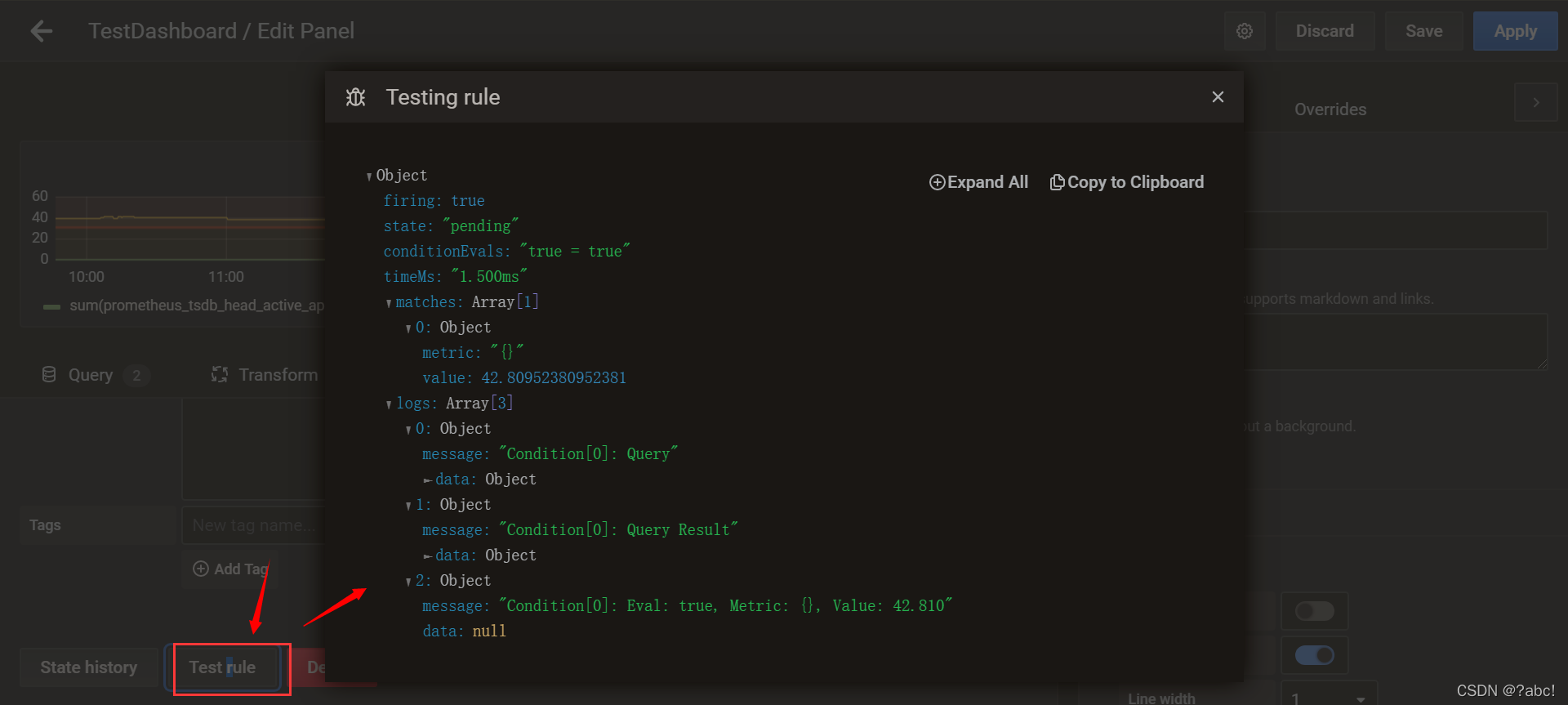Expand data Object under Condition[0]: Query
Viewport: 1568px width, 705px height.
[x=427, y=480]
